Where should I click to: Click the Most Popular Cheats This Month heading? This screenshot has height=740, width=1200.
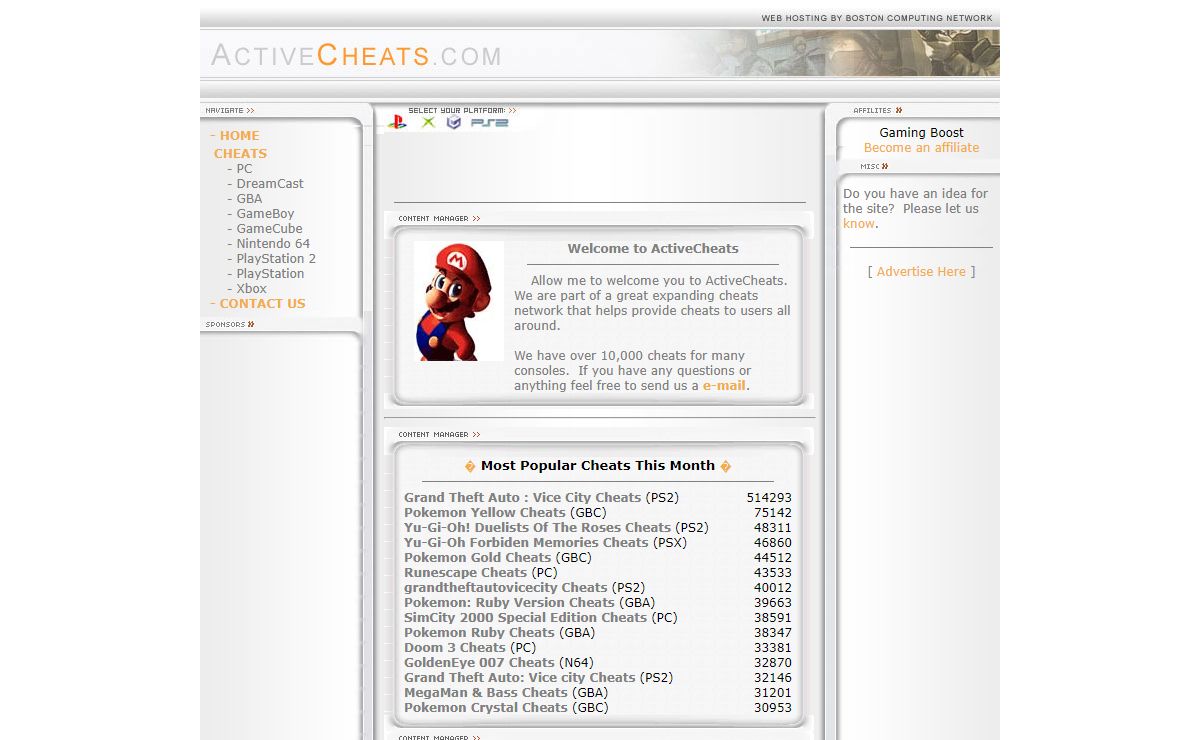click(x=598, y=465)
